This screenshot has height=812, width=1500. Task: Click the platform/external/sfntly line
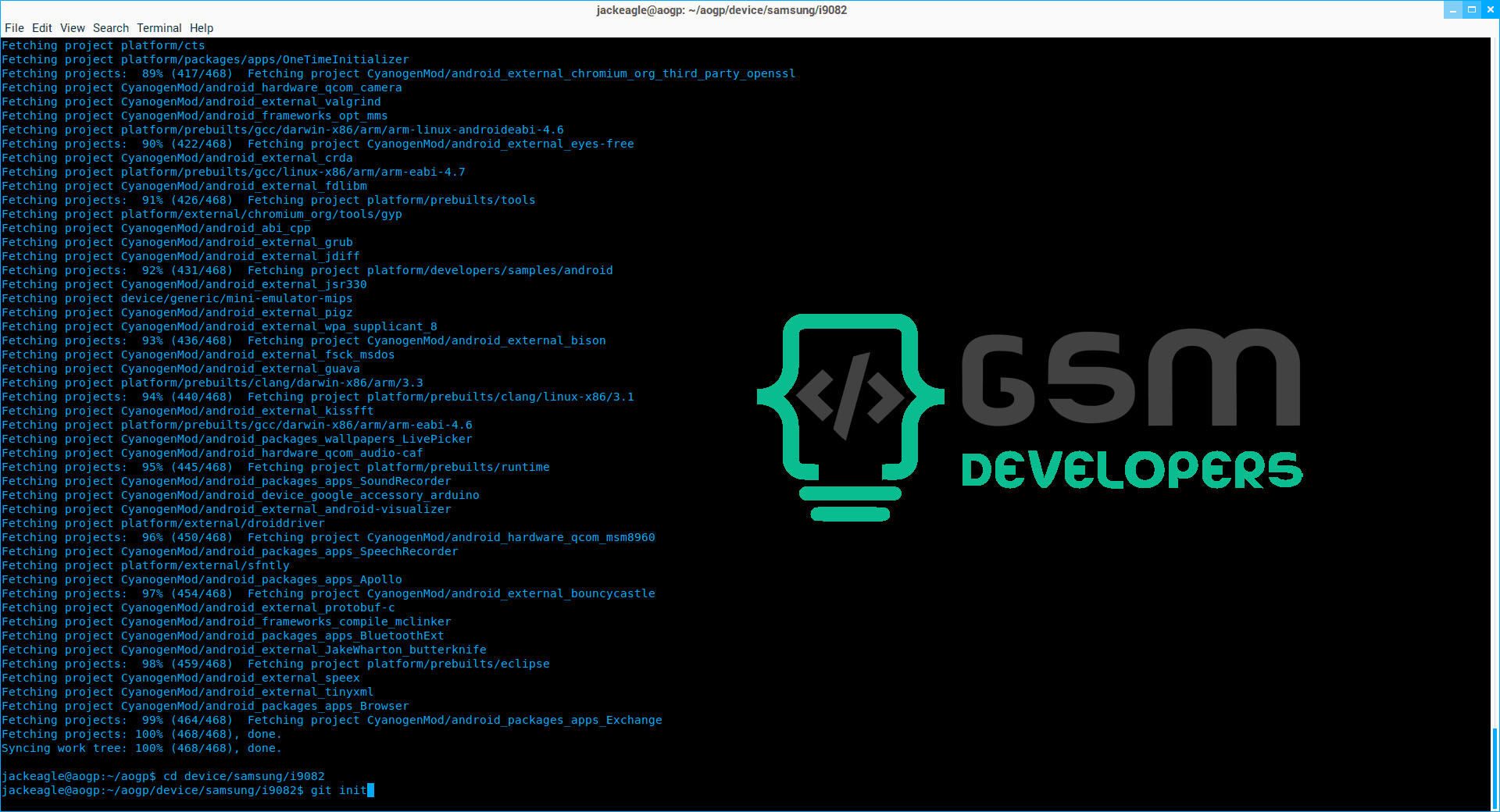tap(145, 565)
